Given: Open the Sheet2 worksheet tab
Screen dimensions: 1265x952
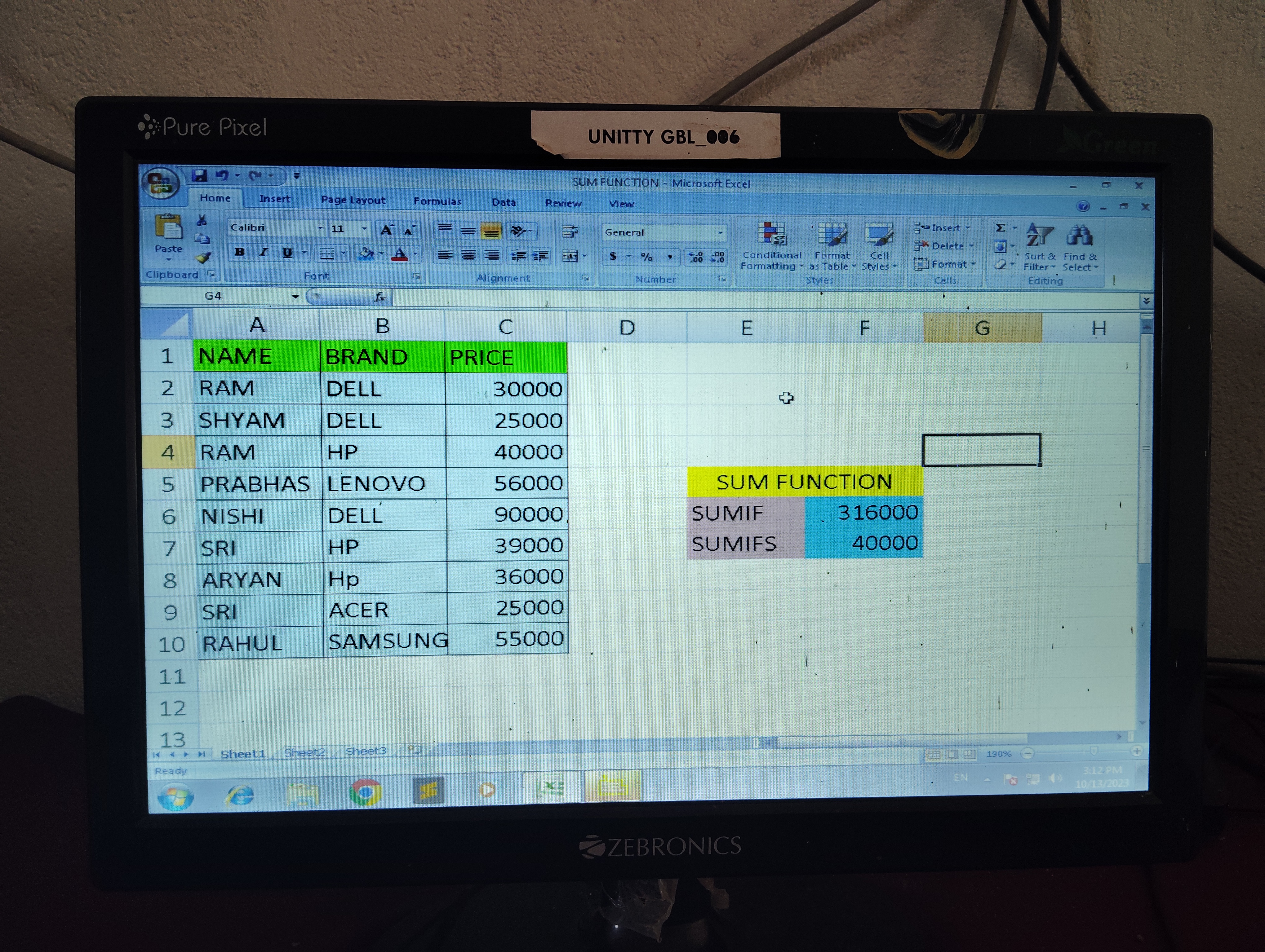Looking at the screenshot, I should coord(304,752).
